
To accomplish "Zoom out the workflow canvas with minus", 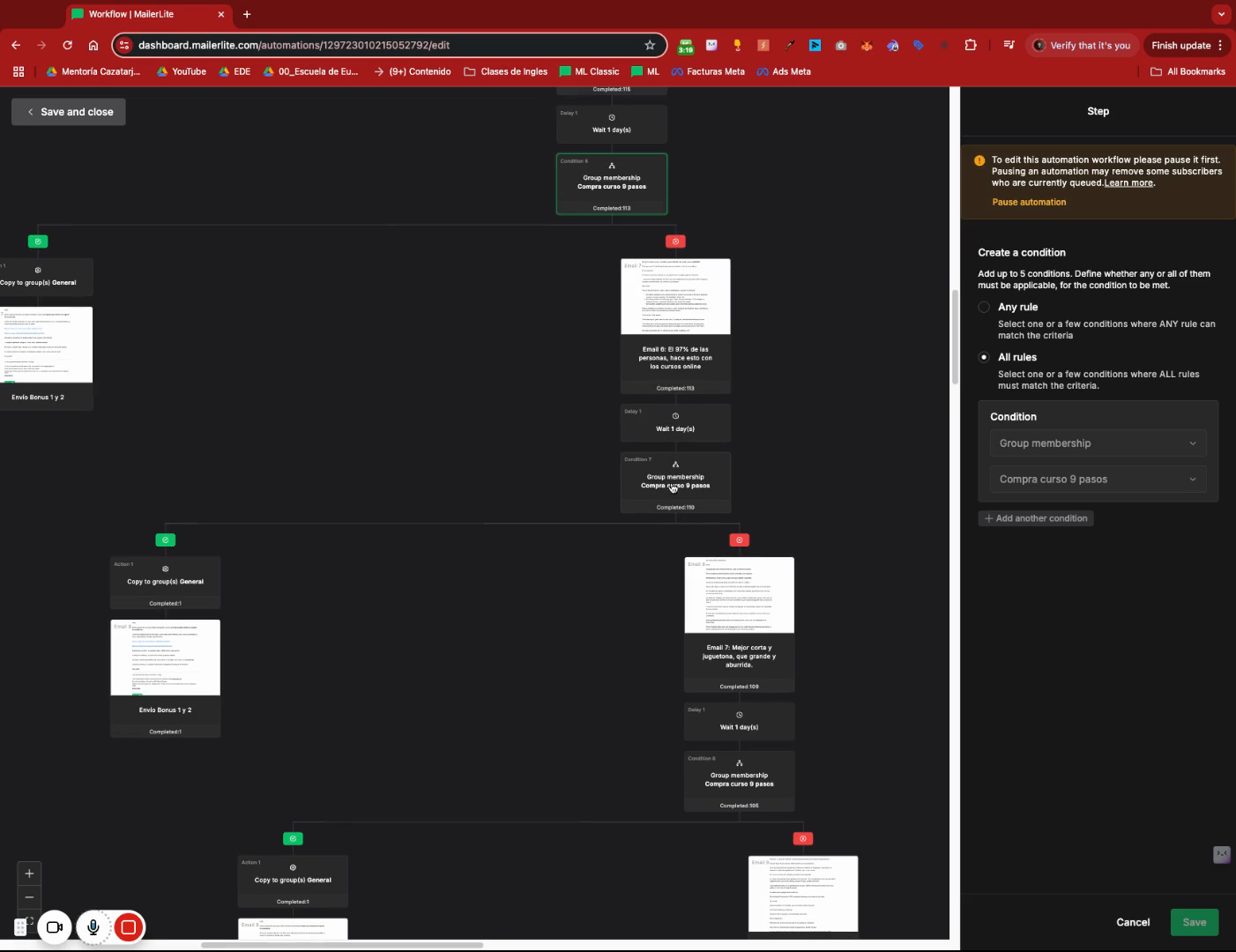I will 29,896.
